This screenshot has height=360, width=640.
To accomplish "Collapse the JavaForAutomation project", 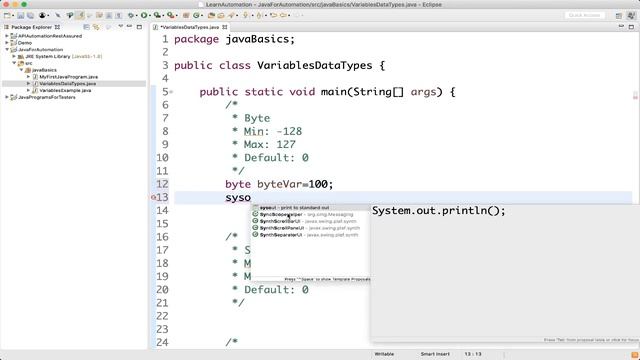I will (x=7, y=49).
